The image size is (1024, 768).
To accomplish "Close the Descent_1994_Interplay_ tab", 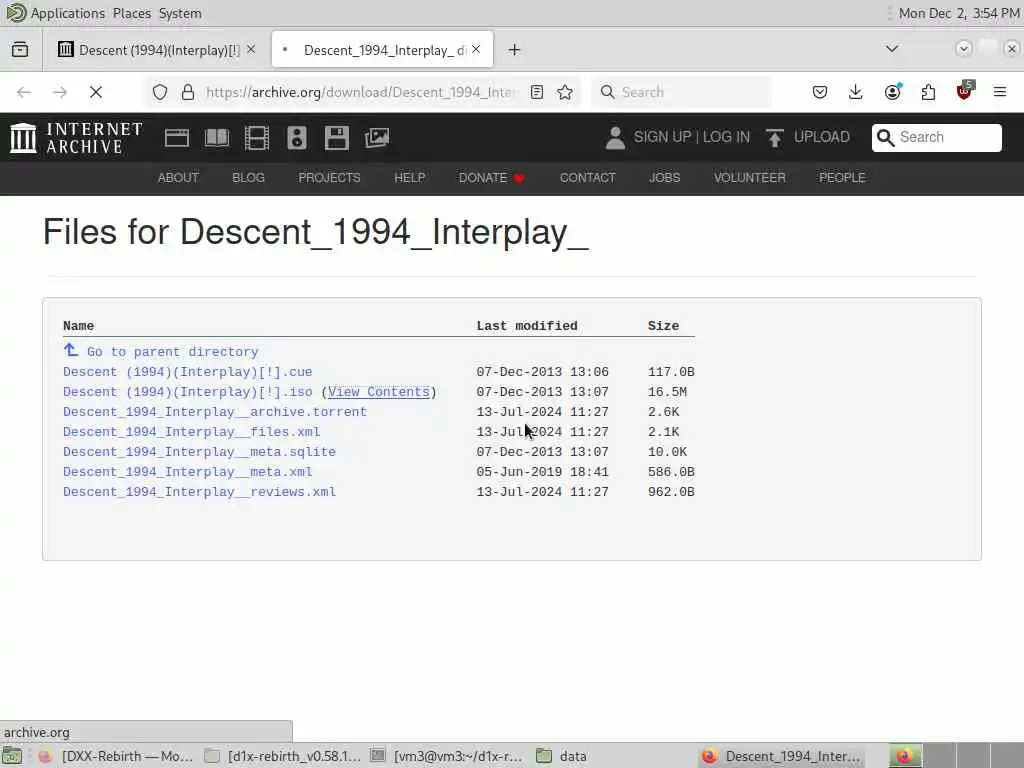I will tap(476, 49).
